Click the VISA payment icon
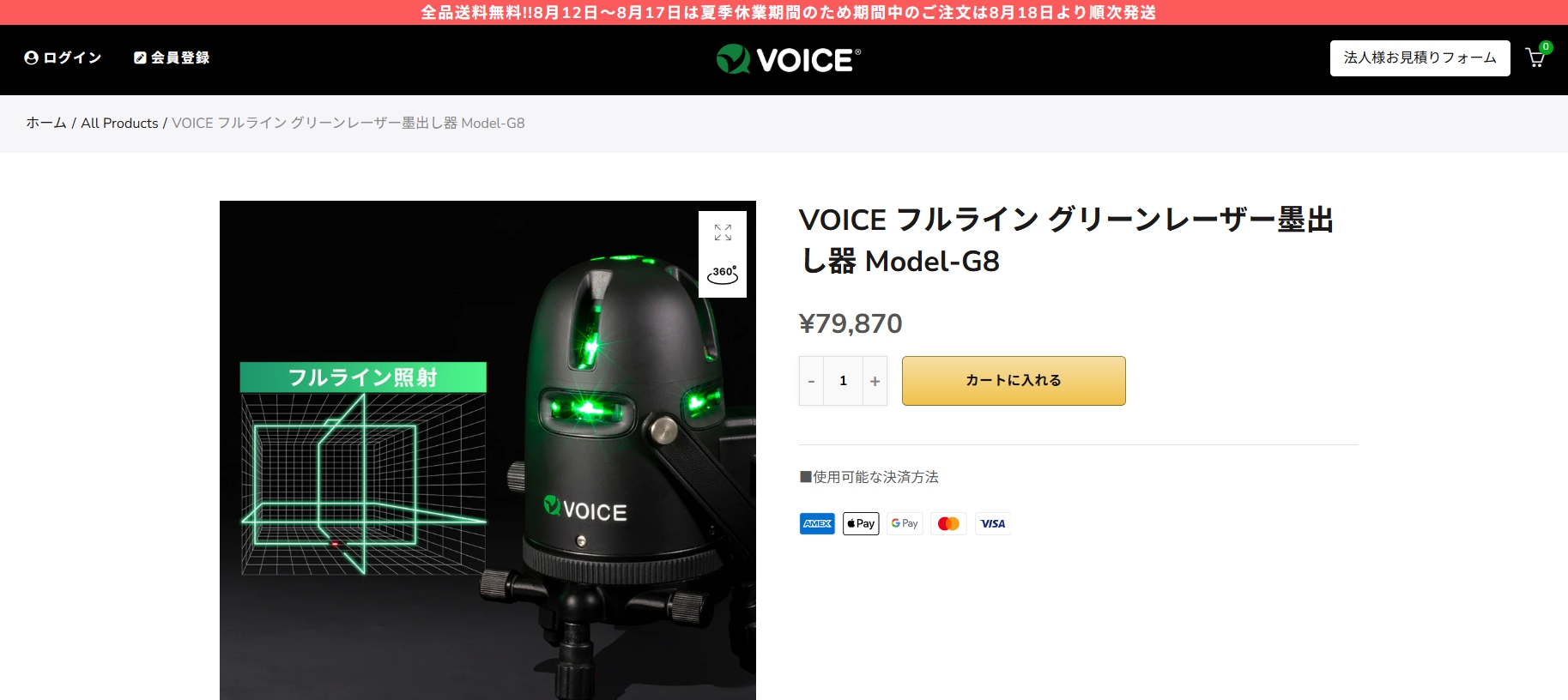The height and width of the screenshot is (700, 1568). [993, 523]
